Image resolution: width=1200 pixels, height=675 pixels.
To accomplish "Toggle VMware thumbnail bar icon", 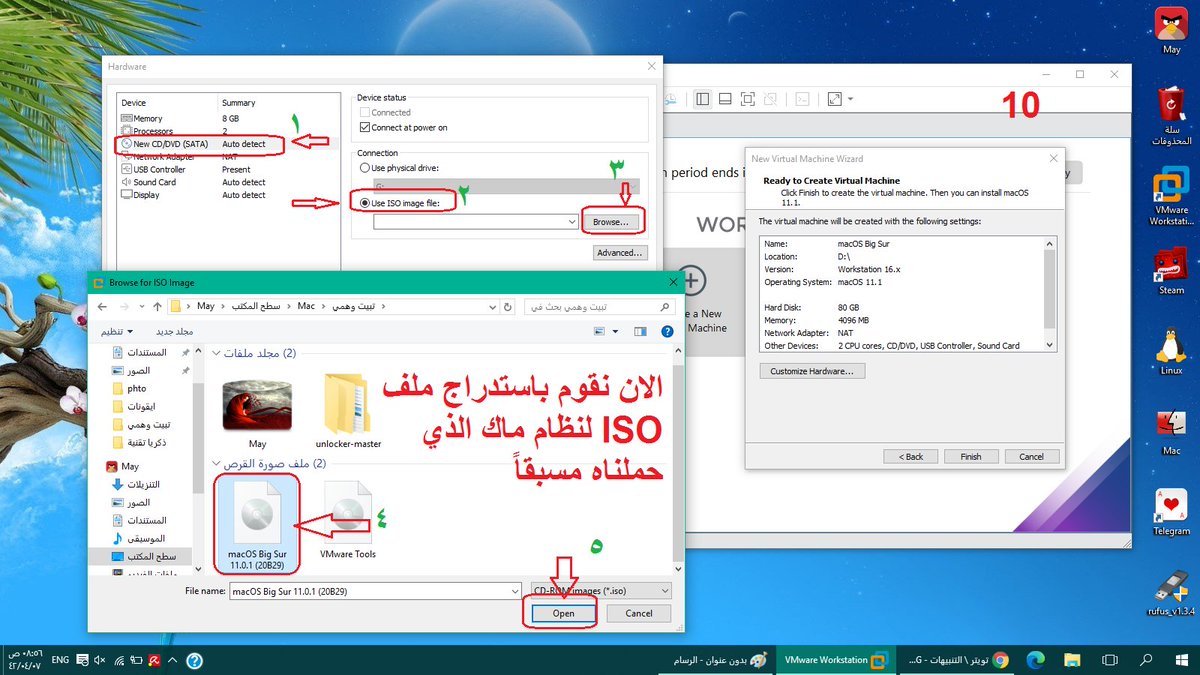I will [x=725, y=99].
